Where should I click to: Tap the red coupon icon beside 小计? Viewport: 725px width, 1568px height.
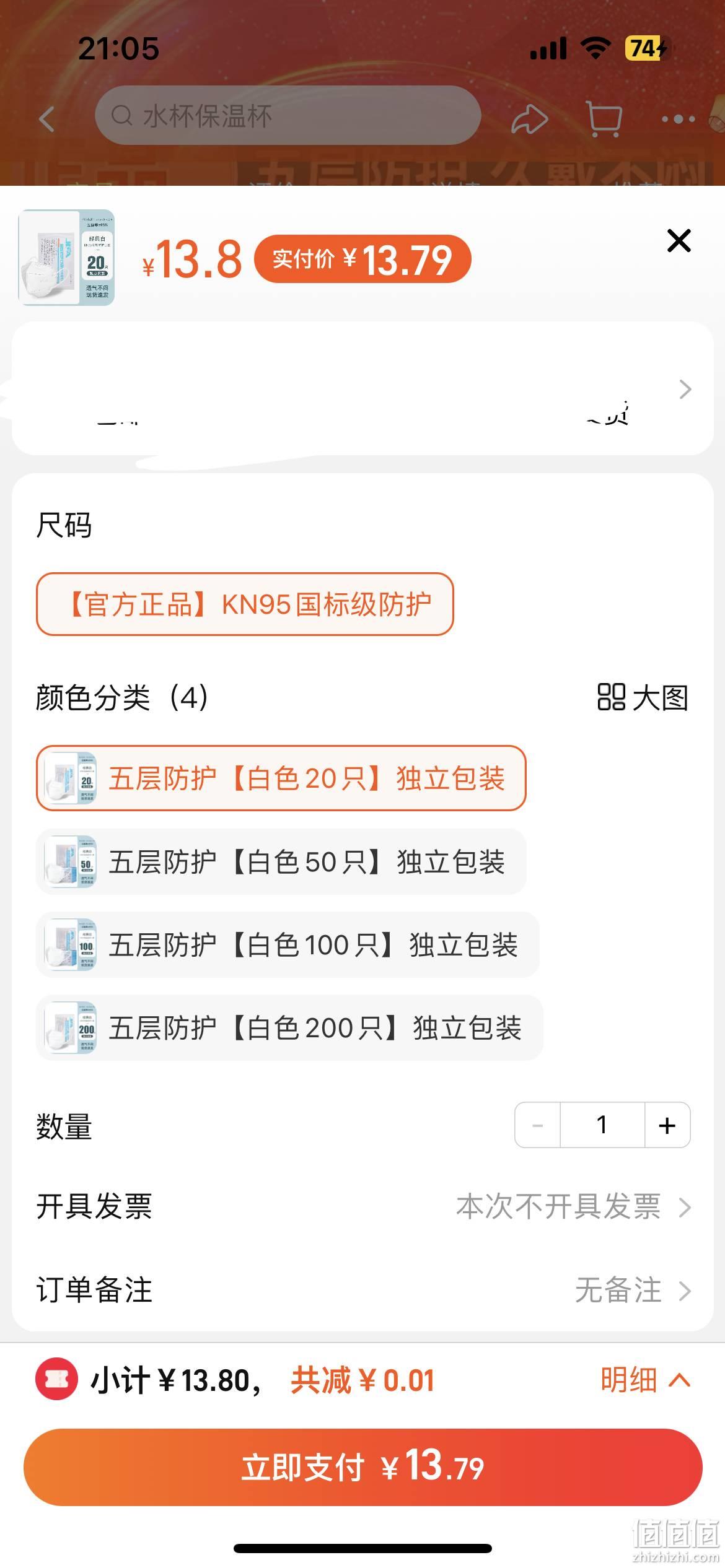(x=57, y=1379)
